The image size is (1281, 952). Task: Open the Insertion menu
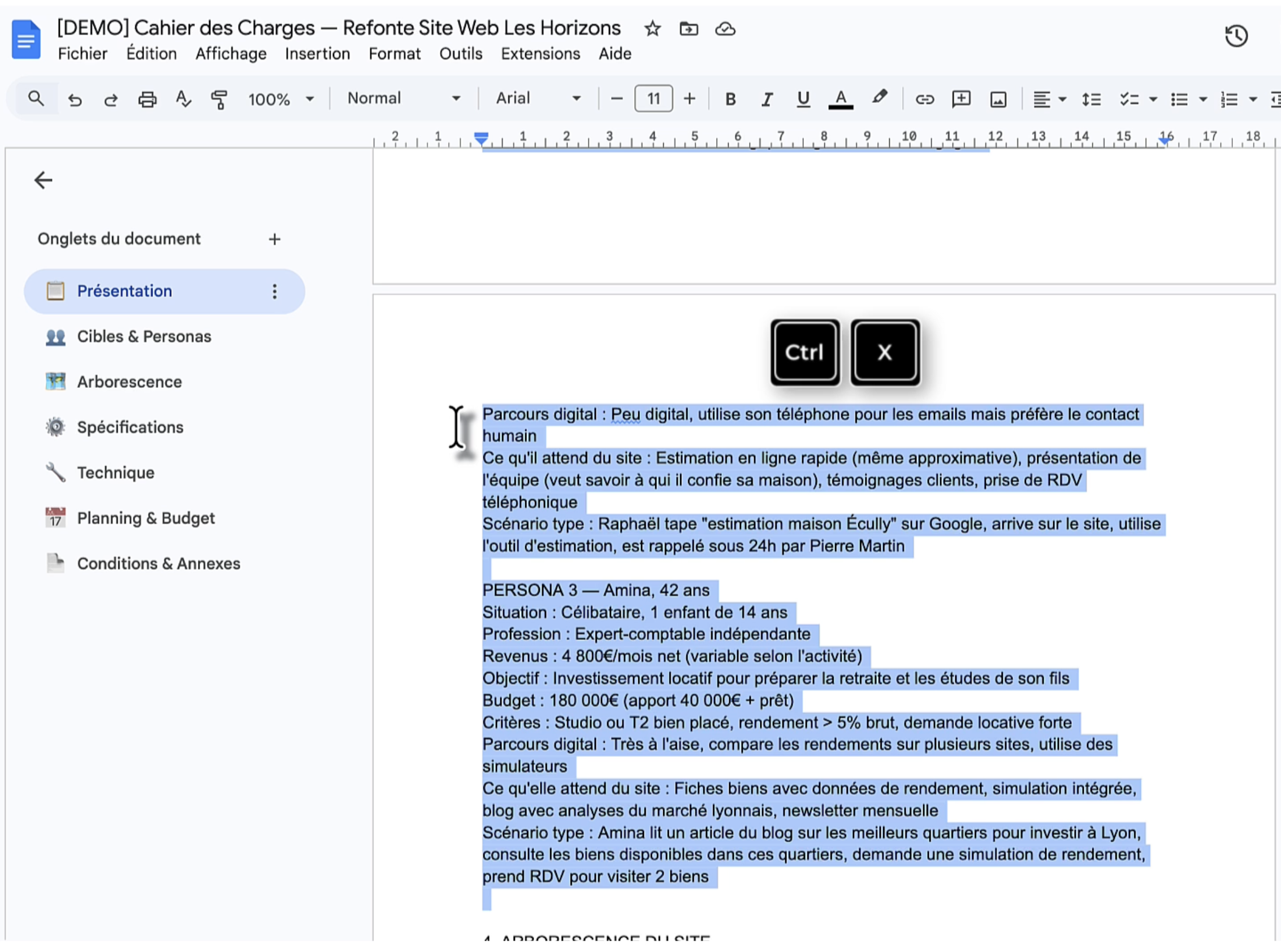[317, 54]
